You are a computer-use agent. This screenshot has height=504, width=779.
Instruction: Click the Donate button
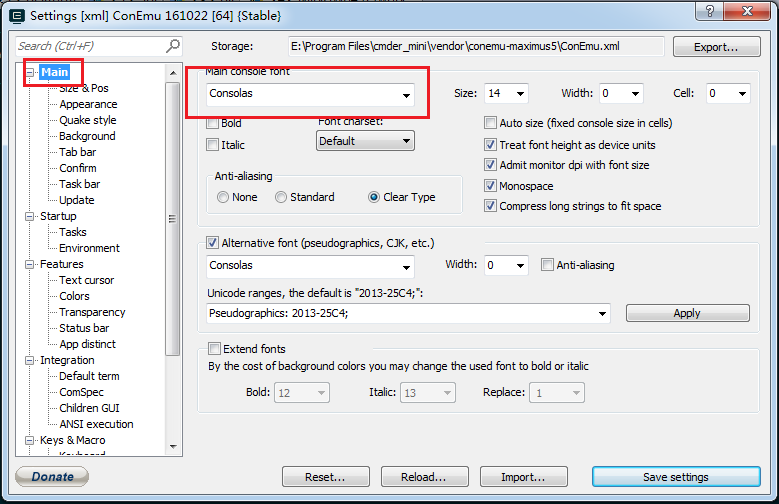click(52, 477)
